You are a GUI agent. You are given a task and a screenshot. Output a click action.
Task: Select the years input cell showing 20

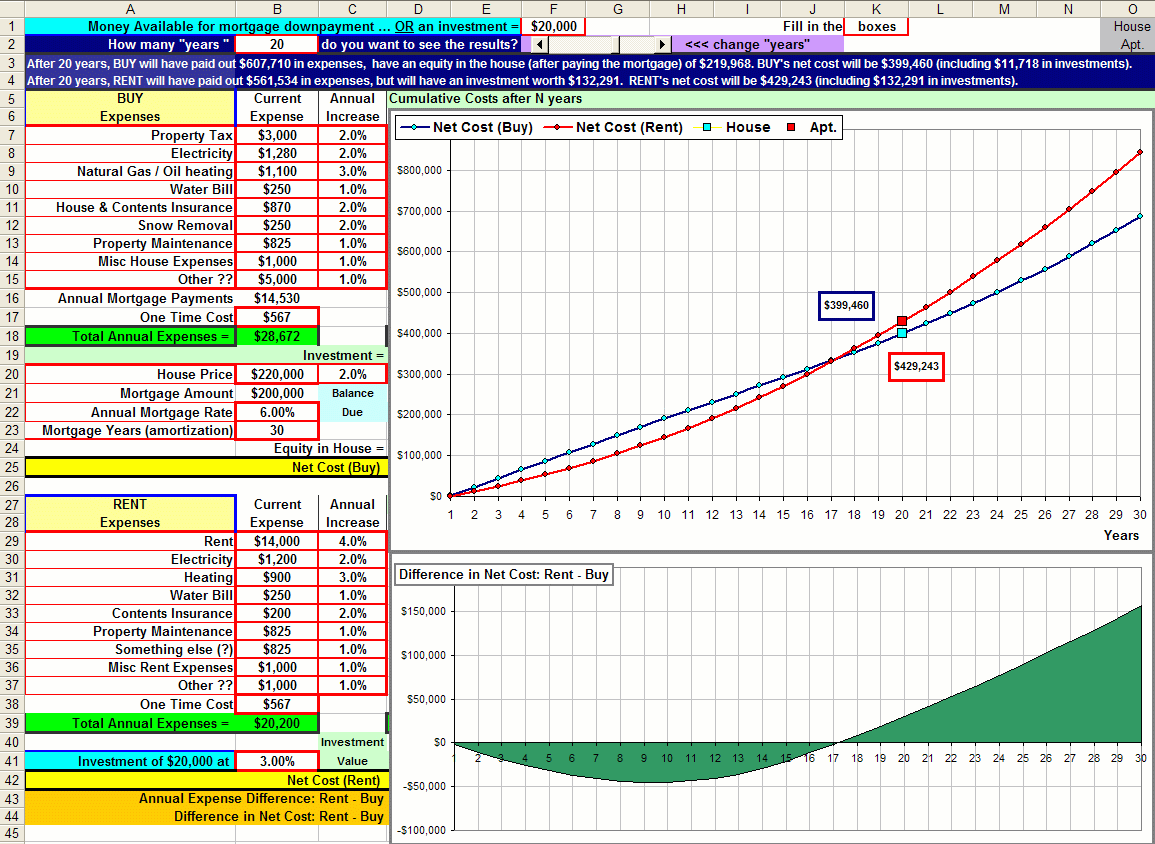coord(277,44)
